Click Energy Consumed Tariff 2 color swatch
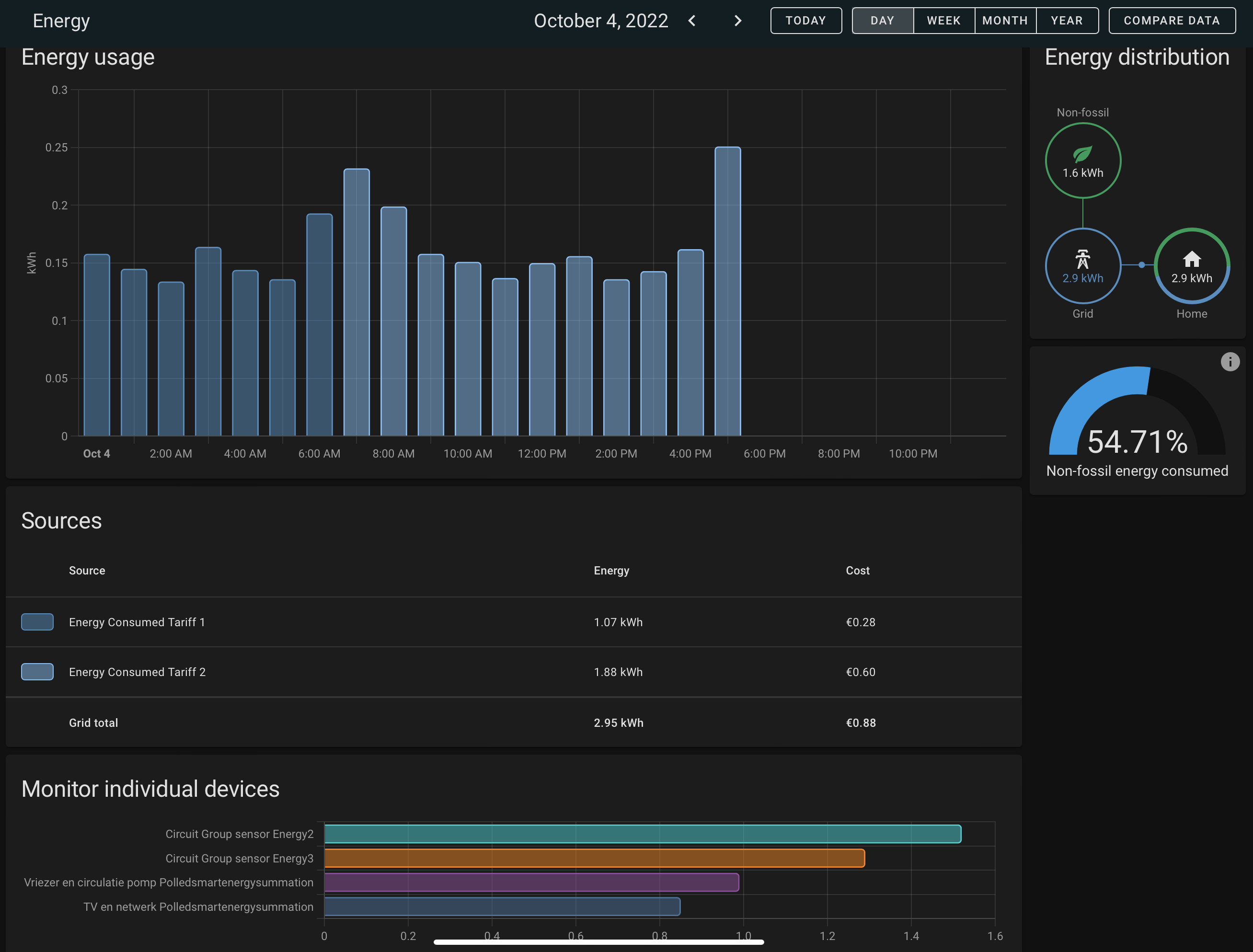The image size is (1253, 952). click(x=37, y=672)
